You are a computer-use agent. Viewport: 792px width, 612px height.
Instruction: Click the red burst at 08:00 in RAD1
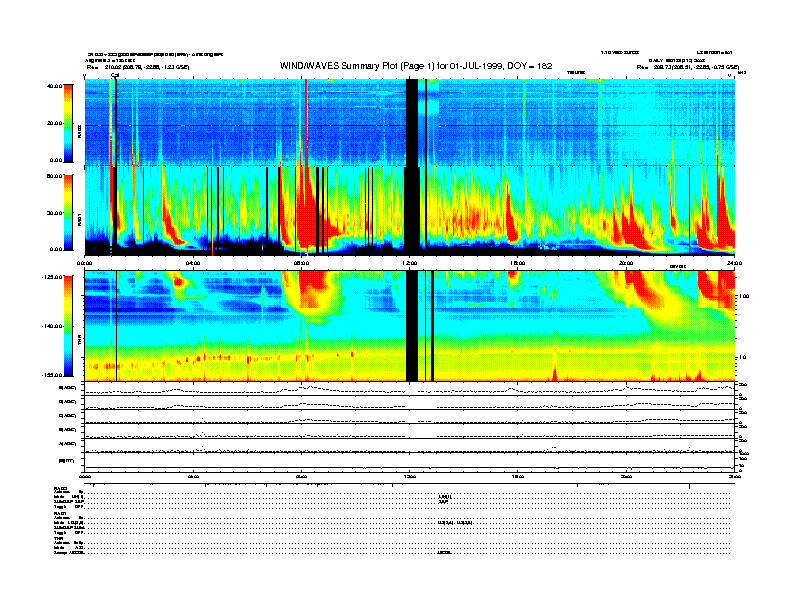(x=305, y=212)
